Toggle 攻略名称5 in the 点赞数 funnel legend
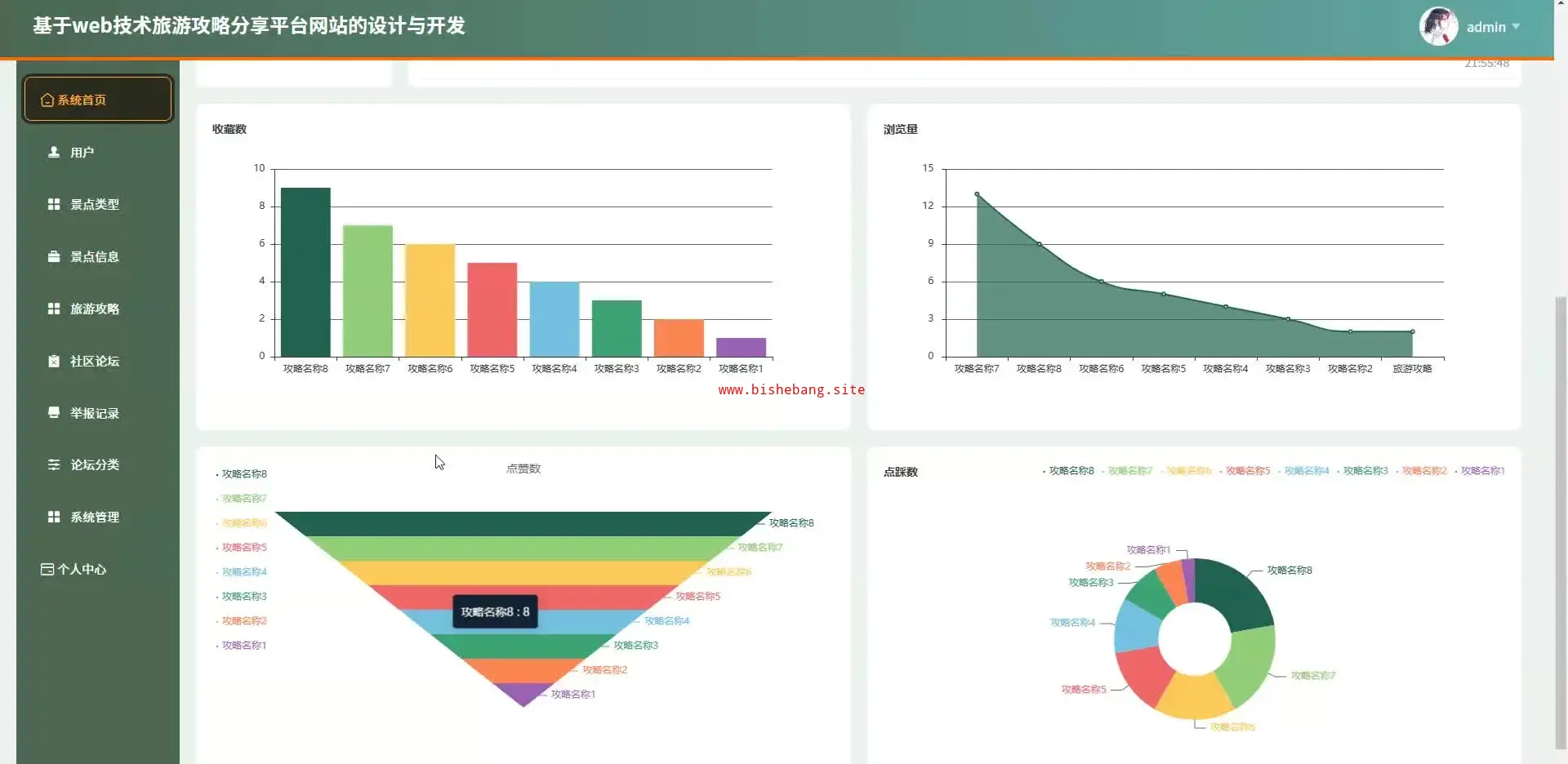The width and height of the screenshot is (1568, 764). [x=242, y=548]
